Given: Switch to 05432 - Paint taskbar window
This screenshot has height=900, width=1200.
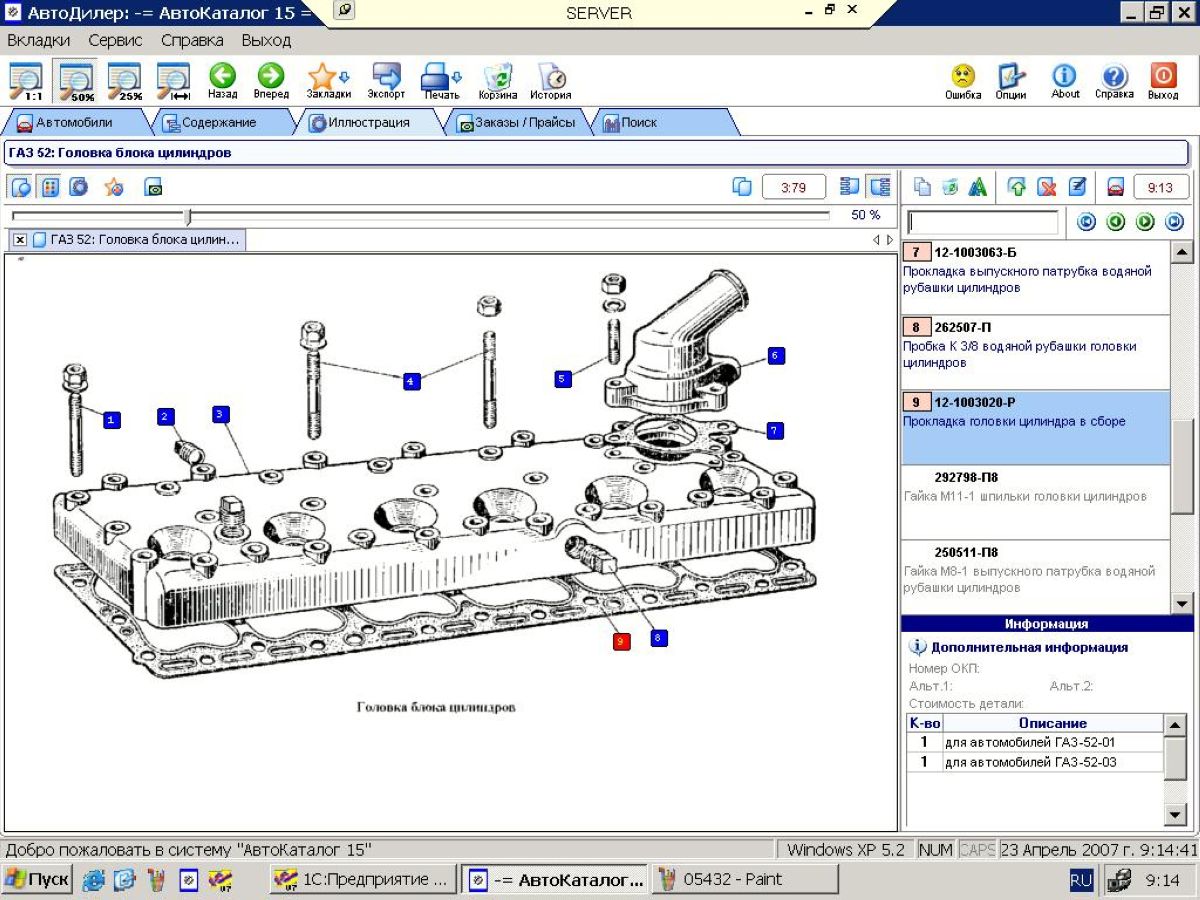Looking at the screenshot, I should coord(745,880).
